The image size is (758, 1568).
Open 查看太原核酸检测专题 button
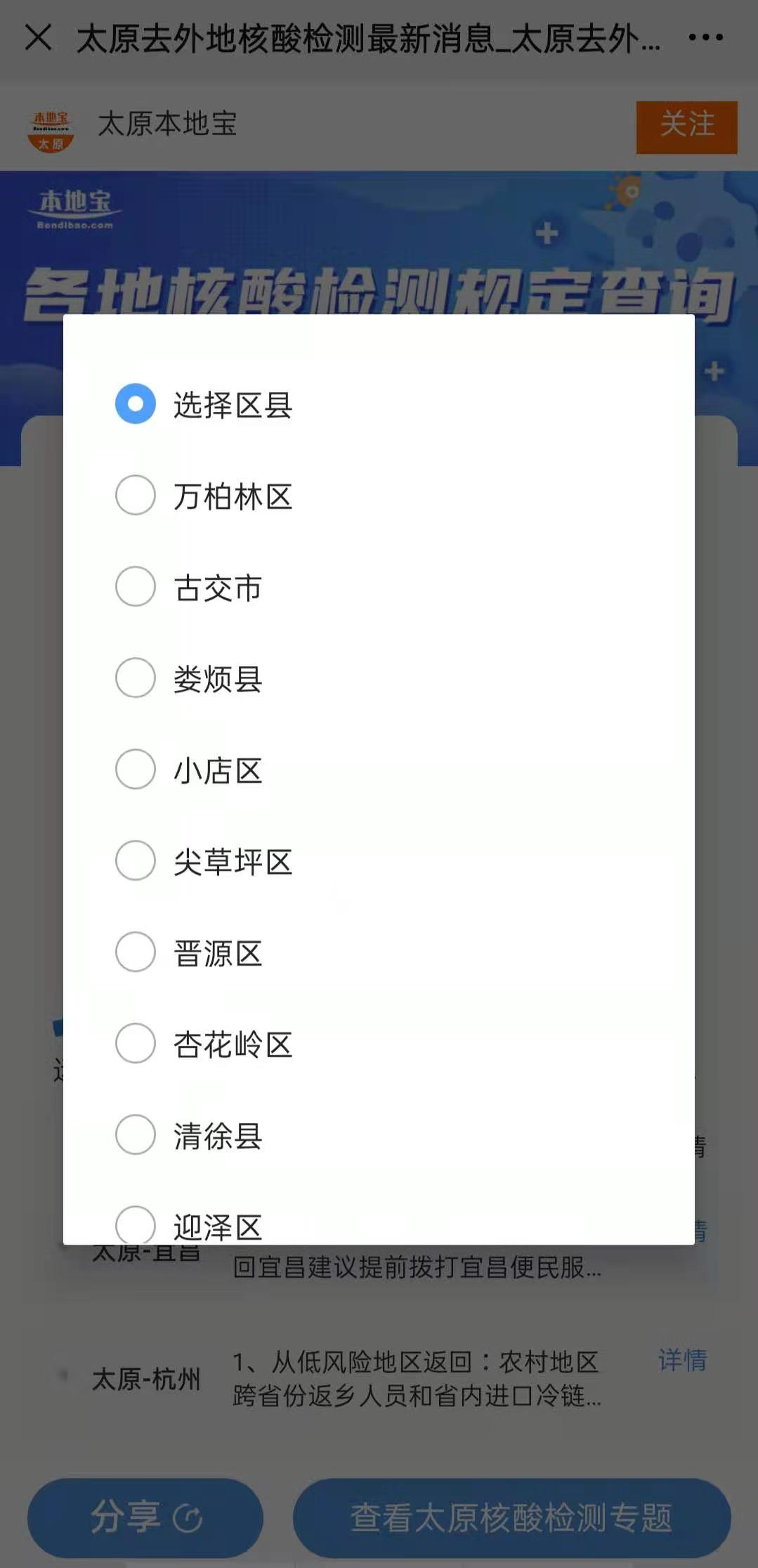pos(511,1517)
